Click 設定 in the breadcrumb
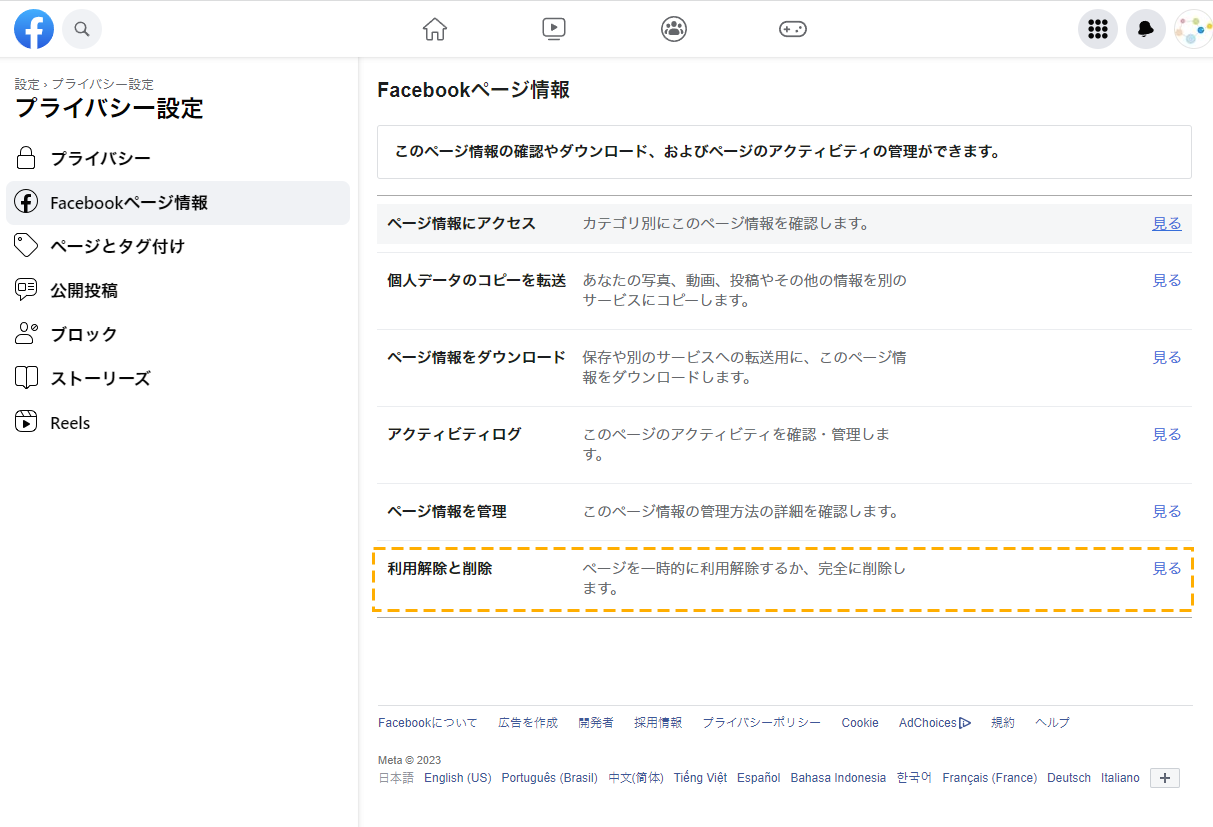 (27, 84)
